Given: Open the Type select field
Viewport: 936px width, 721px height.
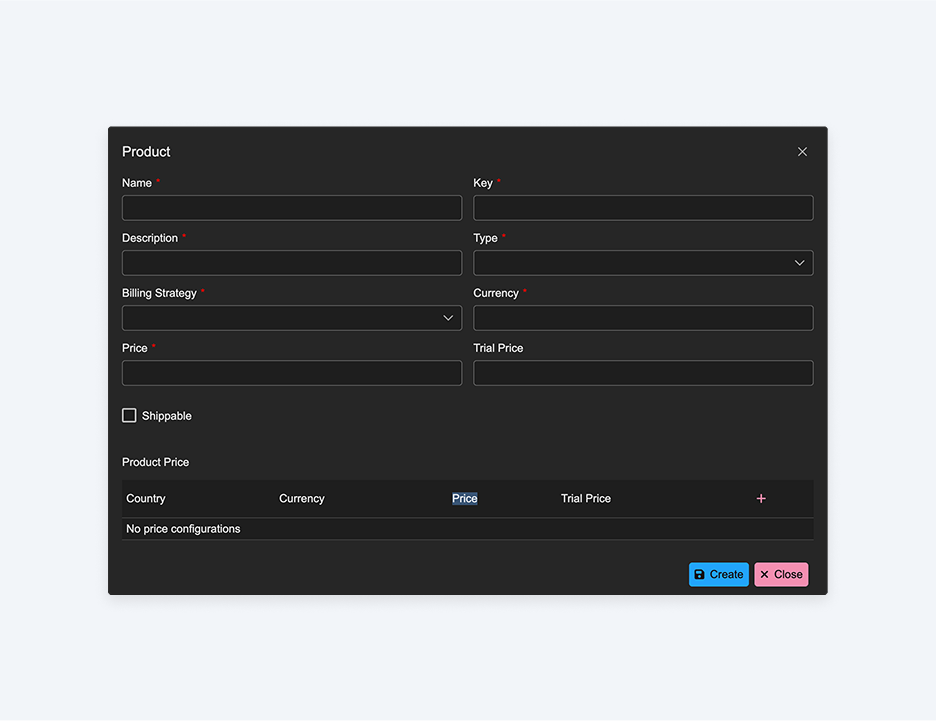Looking at the screenshot, I should coord(643,263).
